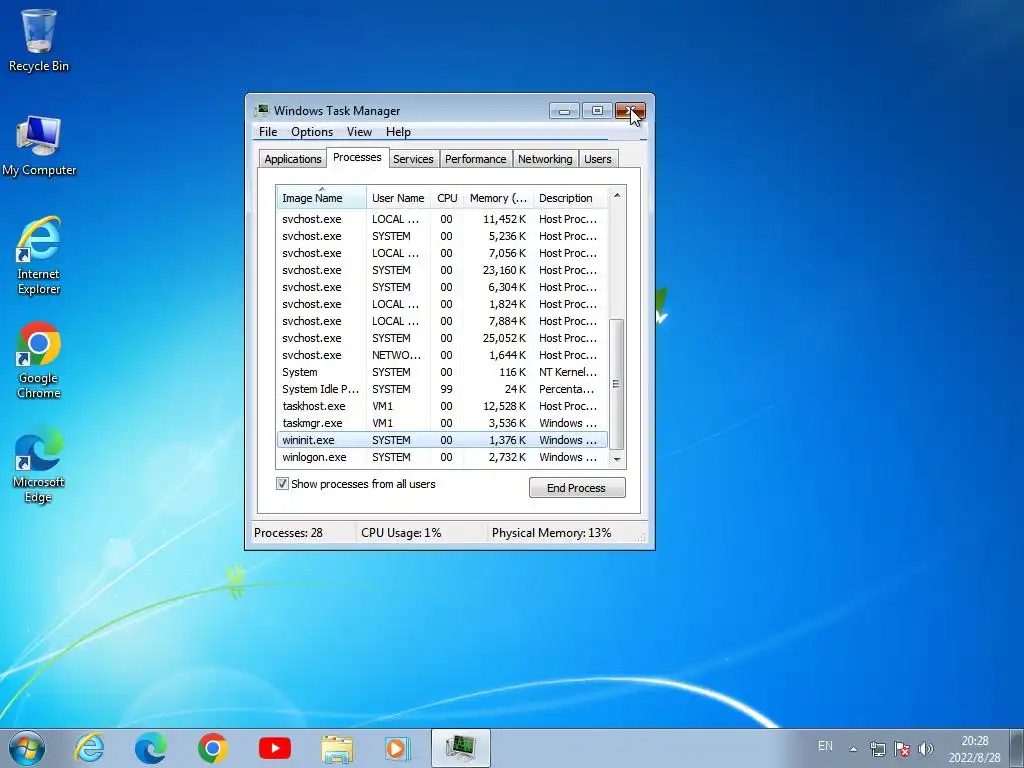Select the Google Chrome desktop shortcut
This screenshot has height=768, width=1024.
[39, 360]
